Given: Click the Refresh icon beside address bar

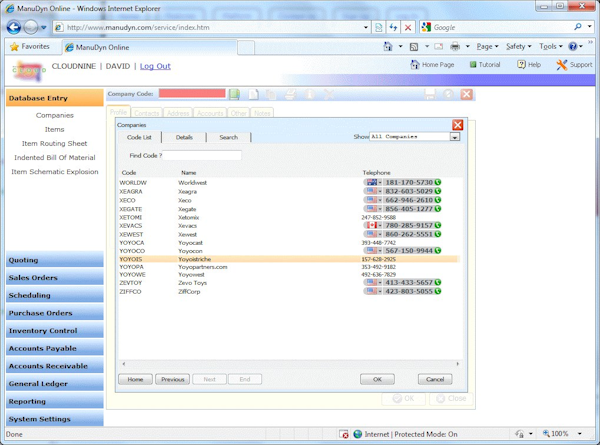Looking at the screenshot, I should click(393, 28).
